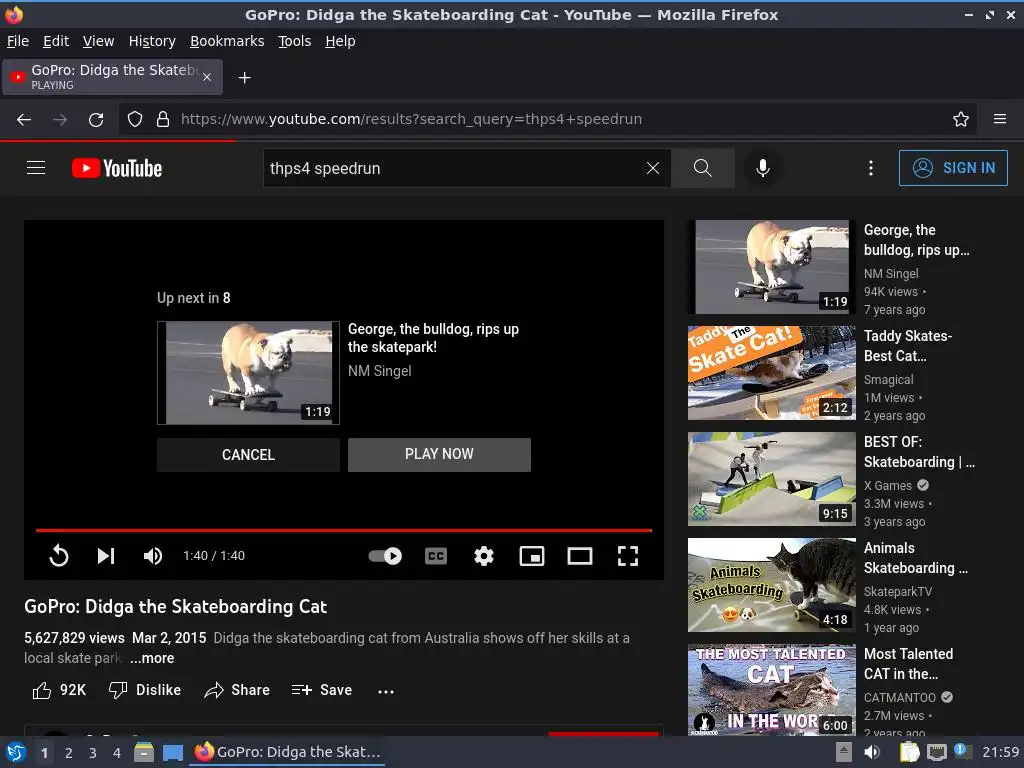
Task: Activate the miniplayer mode
Action: tap(532, 556)
